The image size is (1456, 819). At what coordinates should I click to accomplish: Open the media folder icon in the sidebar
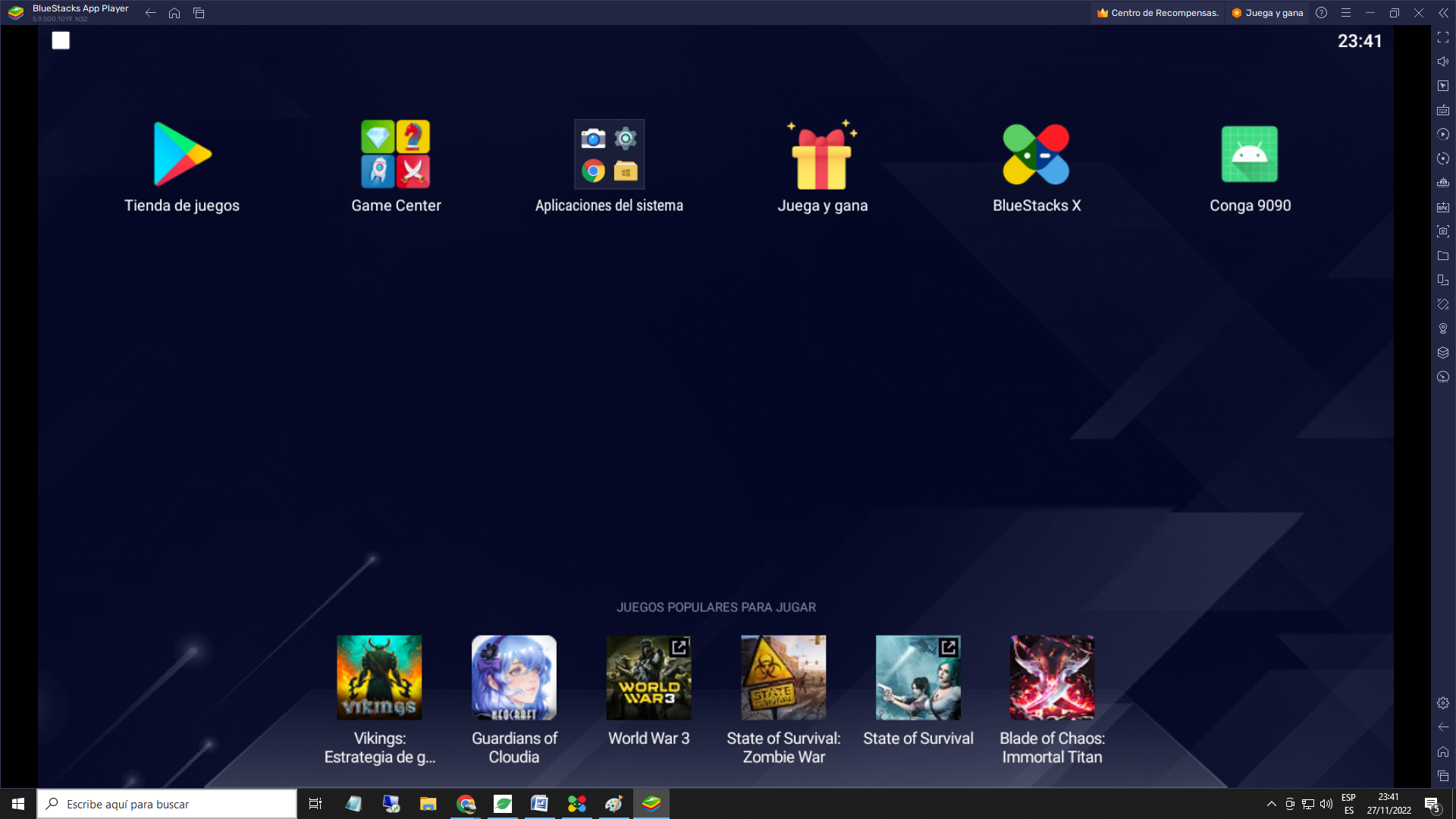click(1443, 256)
